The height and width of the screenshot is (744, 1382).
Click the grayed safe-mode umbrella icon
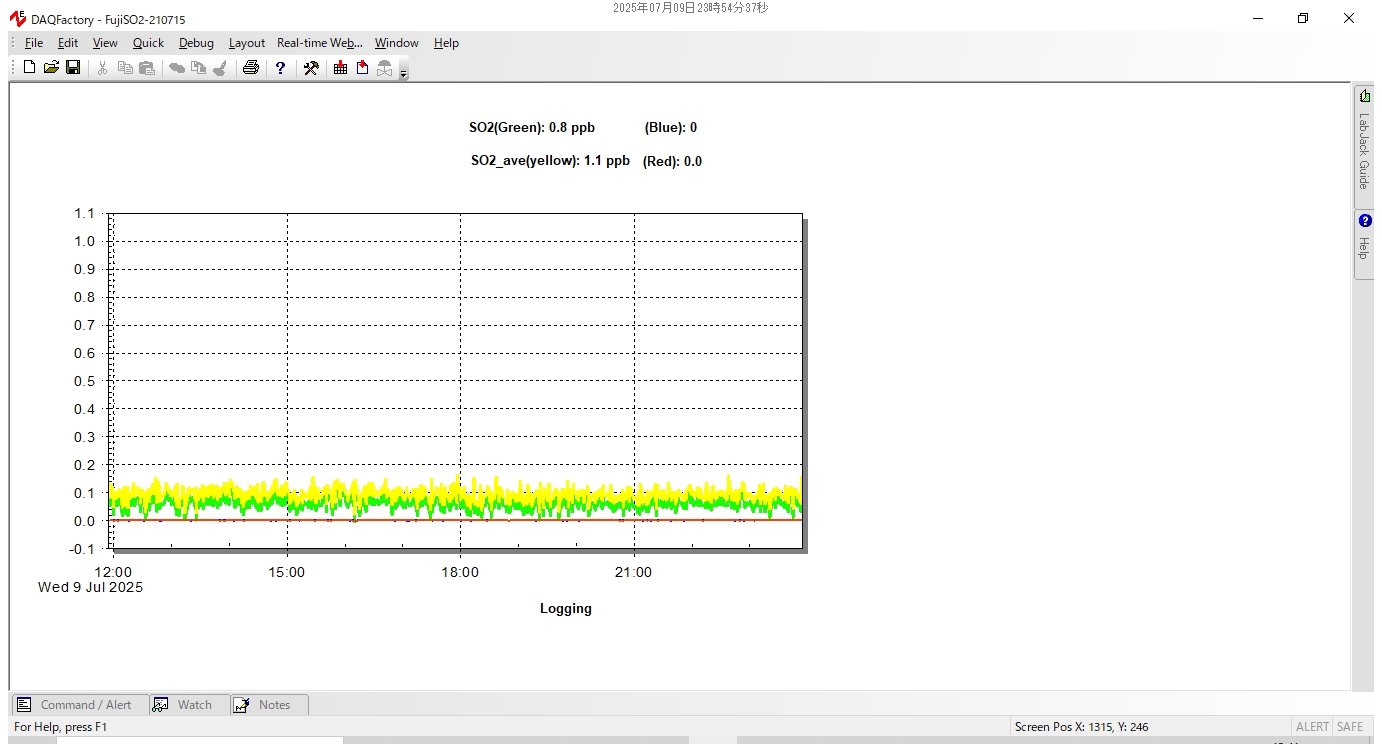[384, 68]
